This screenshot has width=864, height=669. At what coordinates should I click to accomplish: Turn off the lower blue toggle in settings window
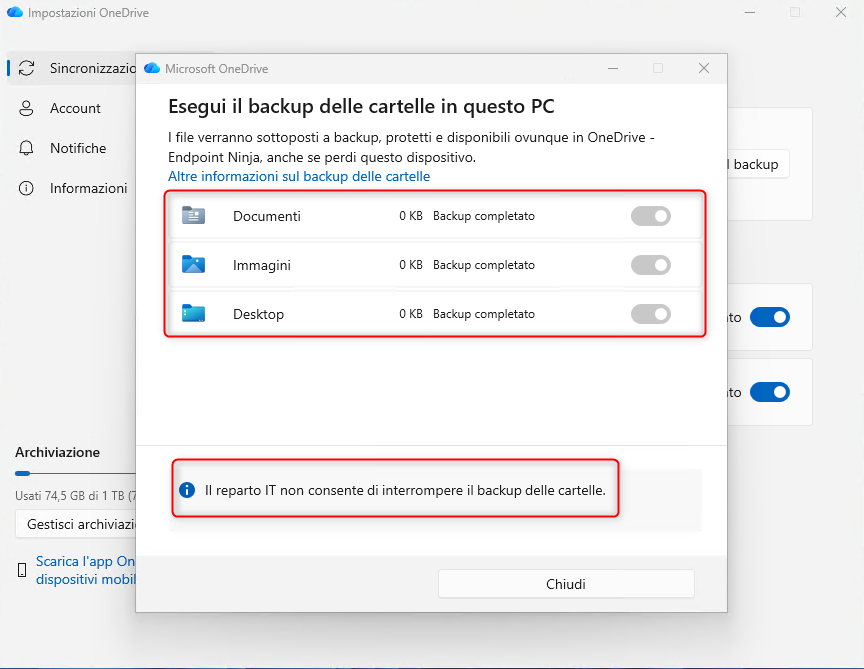pyautogui.click(x=770, y=392)
